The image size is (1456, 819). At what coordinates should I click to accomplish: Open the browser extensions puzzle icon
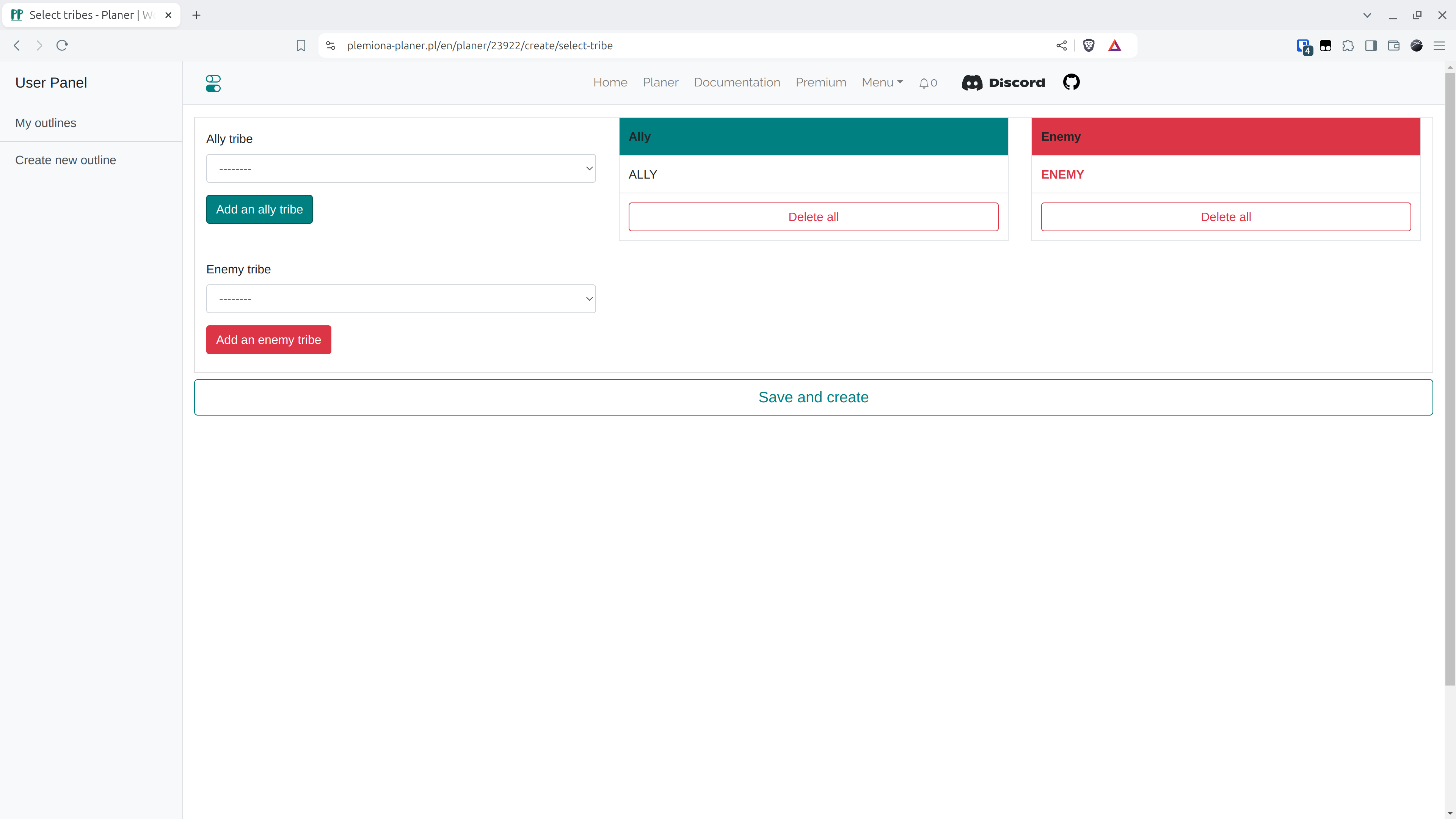coord(1348,46)
